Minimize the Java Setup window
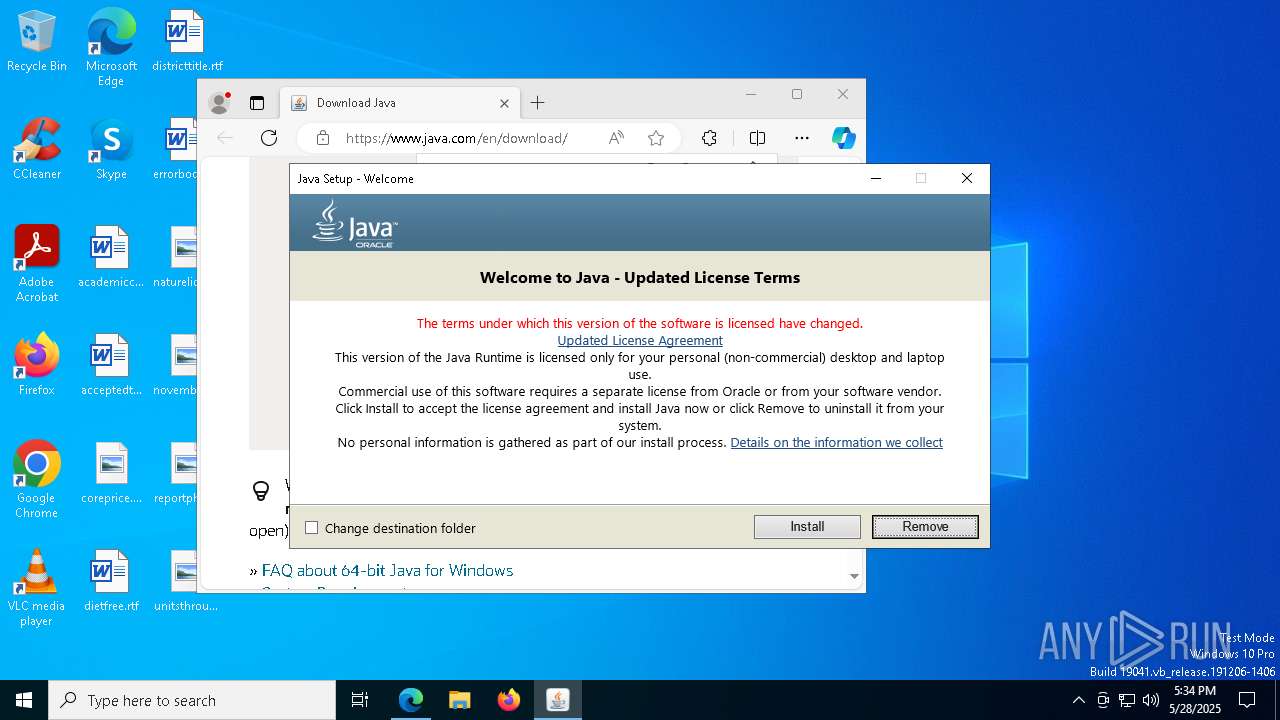Viewport: 1280px width, 720px height. [876, 178]
